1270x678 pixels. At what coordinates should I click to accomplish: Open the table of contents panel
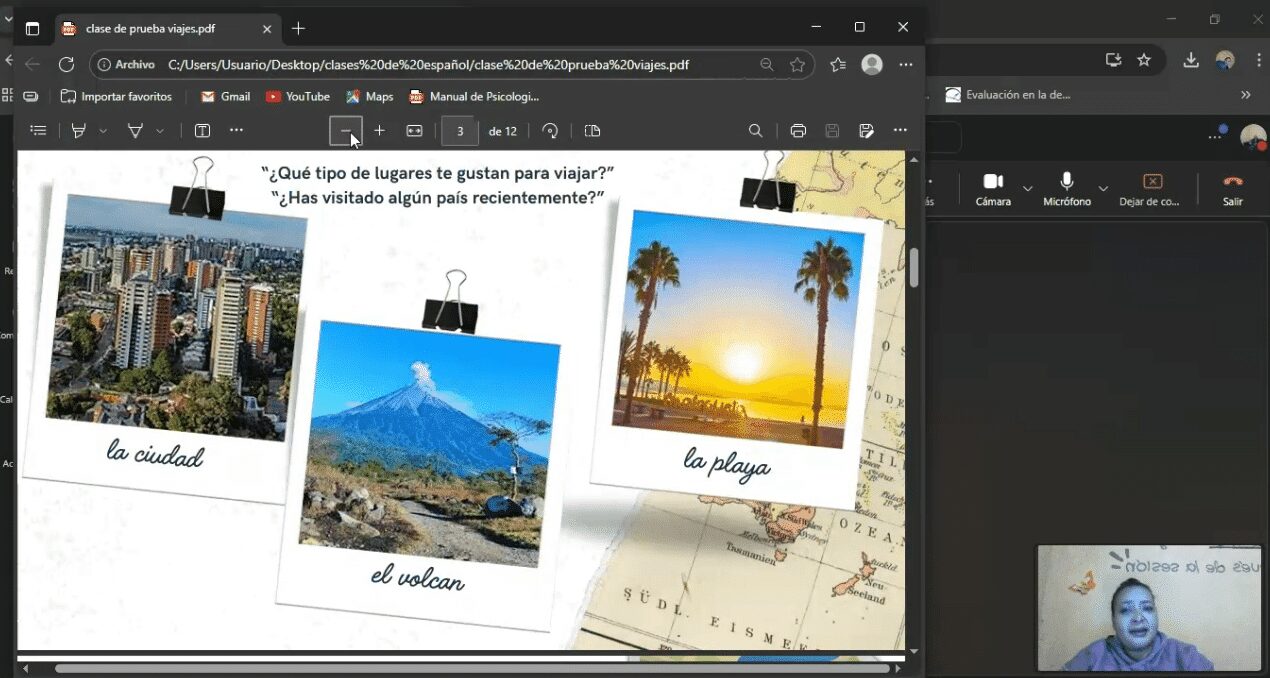(38, 131)
